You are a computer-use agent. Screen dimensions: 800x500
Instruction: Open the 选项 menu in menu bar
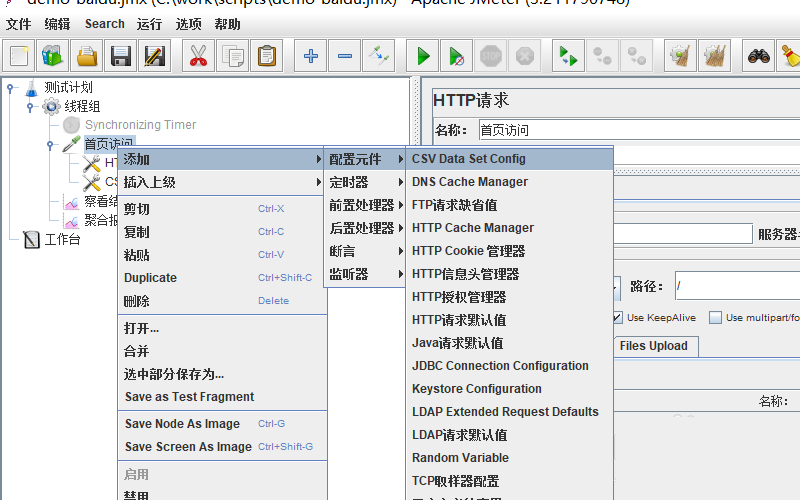(x=188, y=24)
